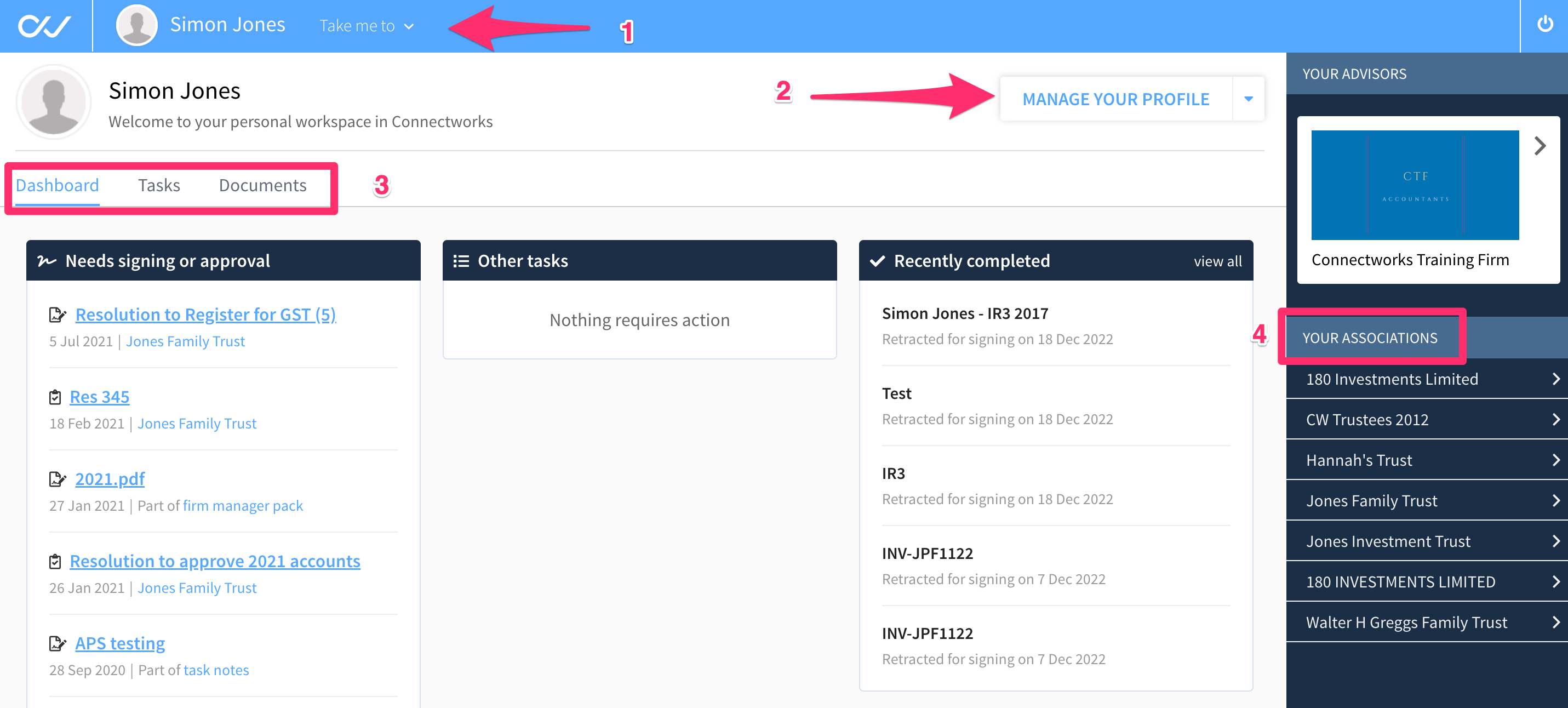This screenshot has width=1568, height=708.
Task: Click next advisor chevron beside CTF card
Action: click(x=1540, y=146)
